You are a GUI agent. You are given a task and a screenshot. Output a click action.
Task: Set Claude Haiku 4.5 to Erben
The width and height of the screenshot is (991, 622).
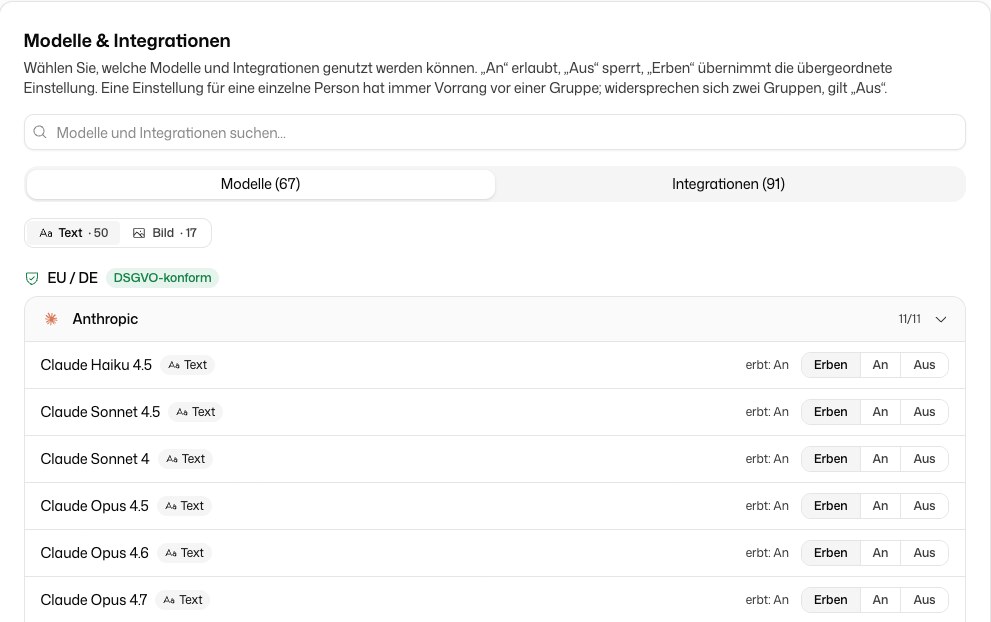830,365
